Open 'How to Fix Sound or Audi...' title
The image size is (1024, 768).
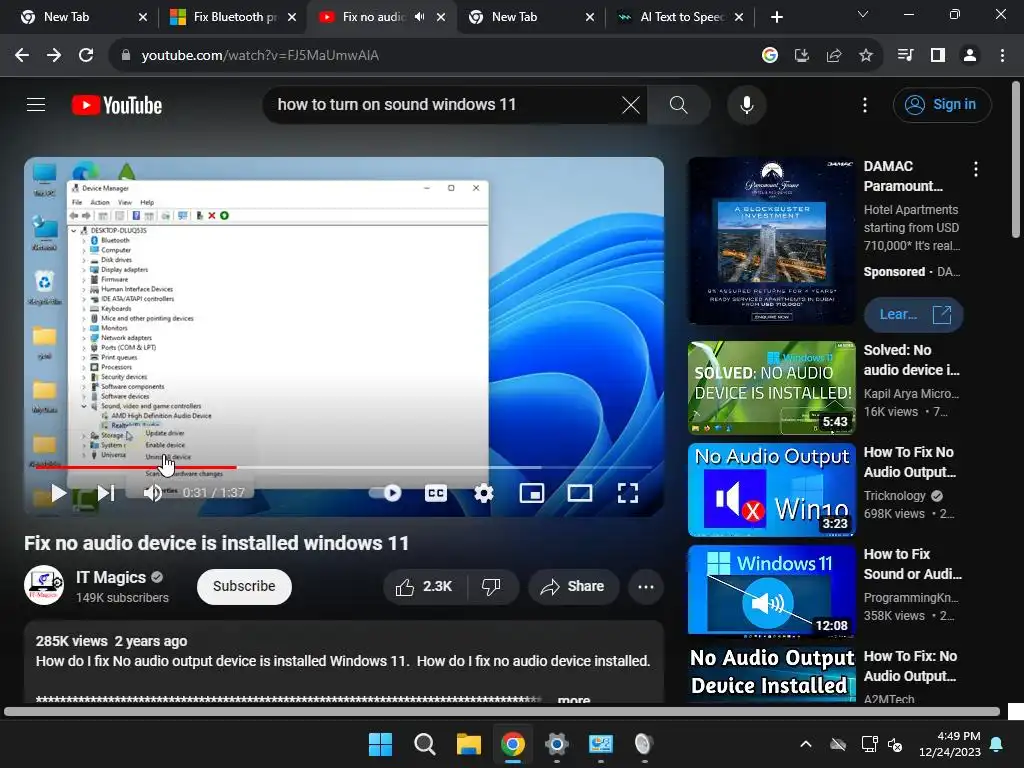912,564
